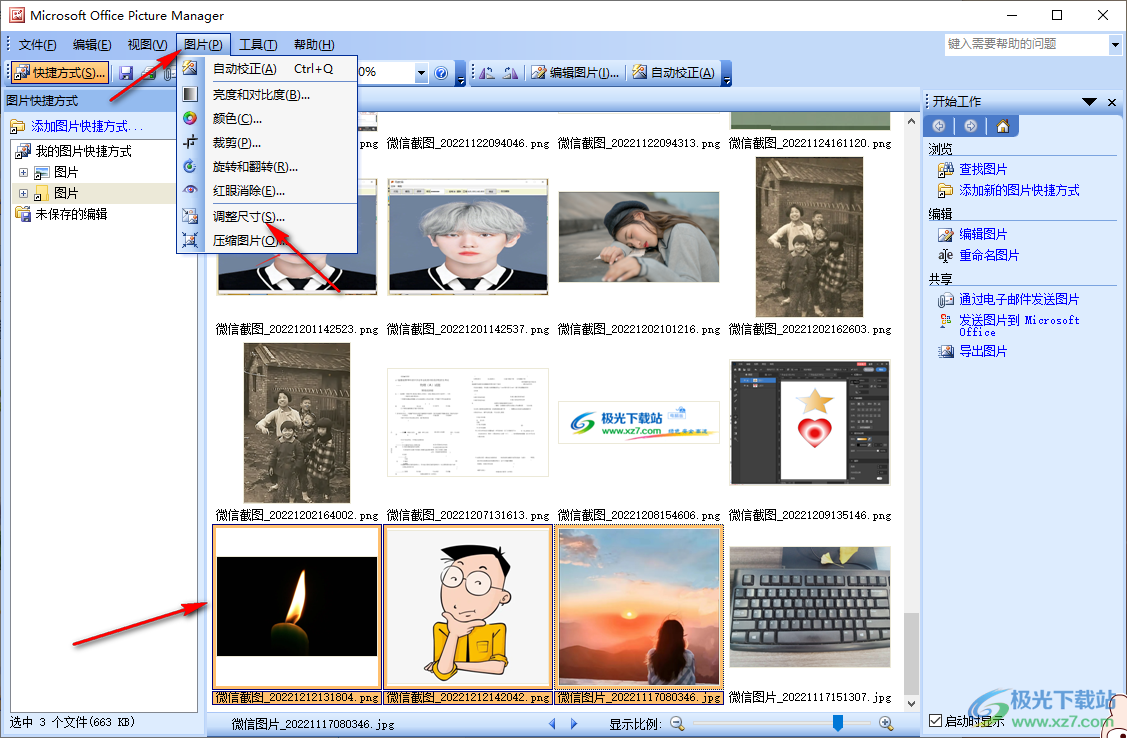Open the help question box dropdown arrow

(1115, 45)
